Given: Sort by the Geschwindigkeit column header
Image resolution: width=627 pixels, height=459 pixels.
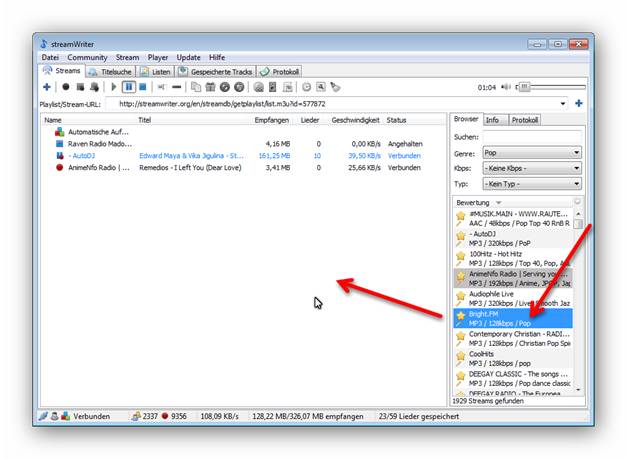Looking at the screenshot, I should [x=355, y=120].
